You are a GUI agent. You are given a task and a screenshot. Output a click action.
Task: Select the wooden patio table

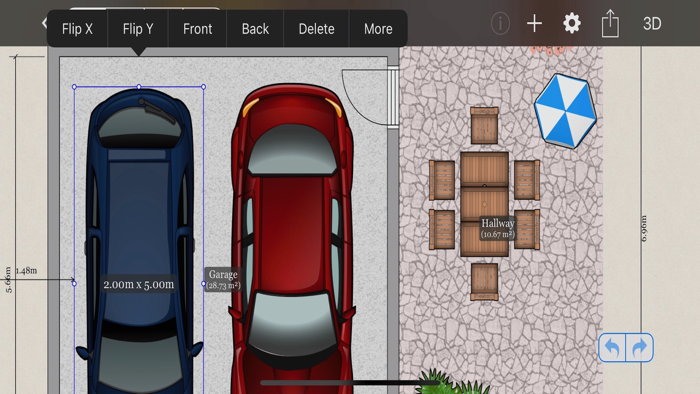[x=484, y=204]
